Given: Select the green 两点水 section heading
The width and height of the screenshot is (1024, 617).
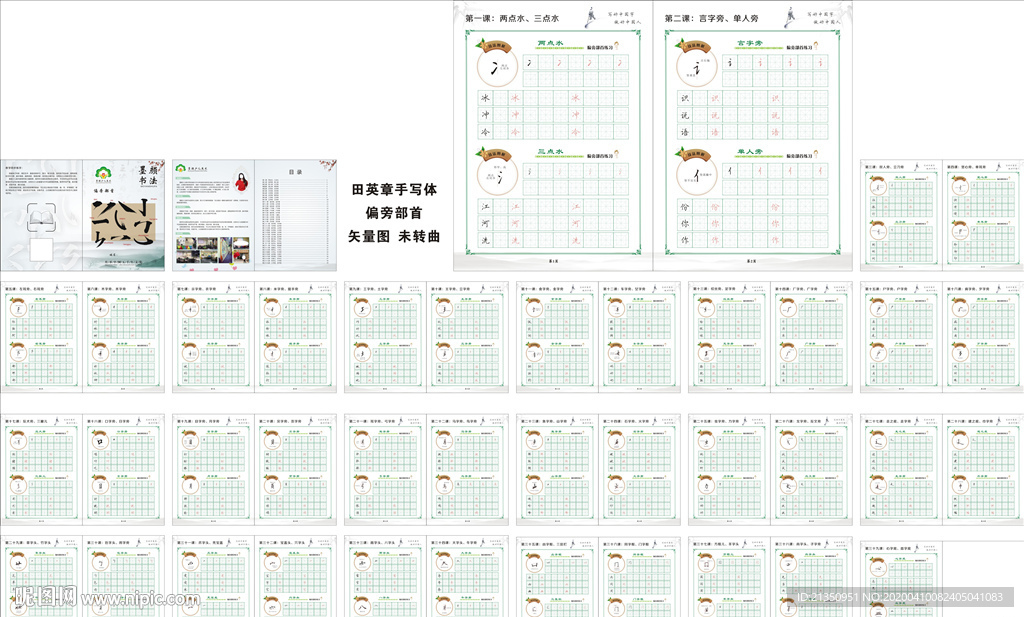Looking at the screenshot, I should tap(550, 43).
